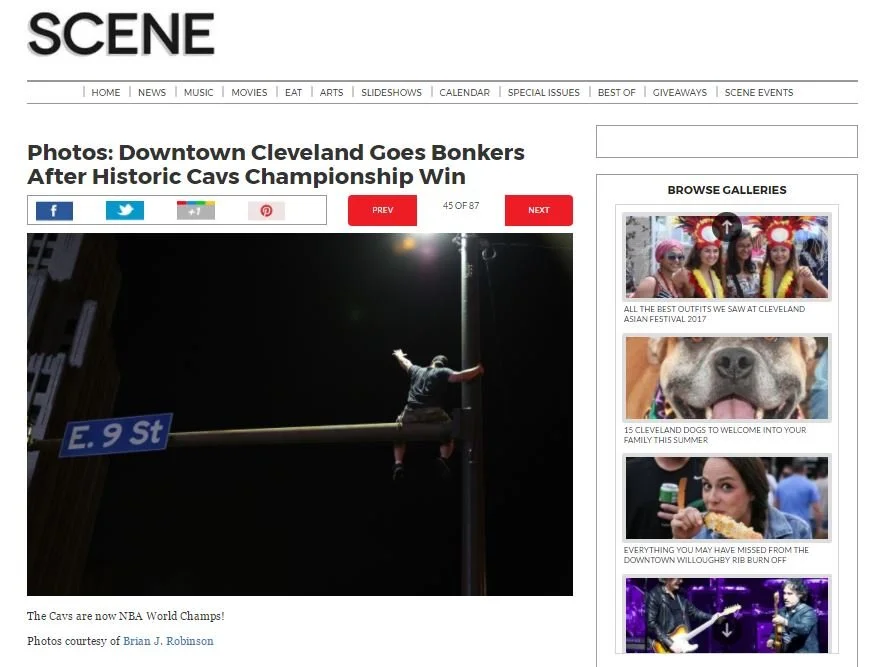Open the BEST OF section
Image resolution: width=869 pixels, height=667 pixels.
[x=616, y=93]
